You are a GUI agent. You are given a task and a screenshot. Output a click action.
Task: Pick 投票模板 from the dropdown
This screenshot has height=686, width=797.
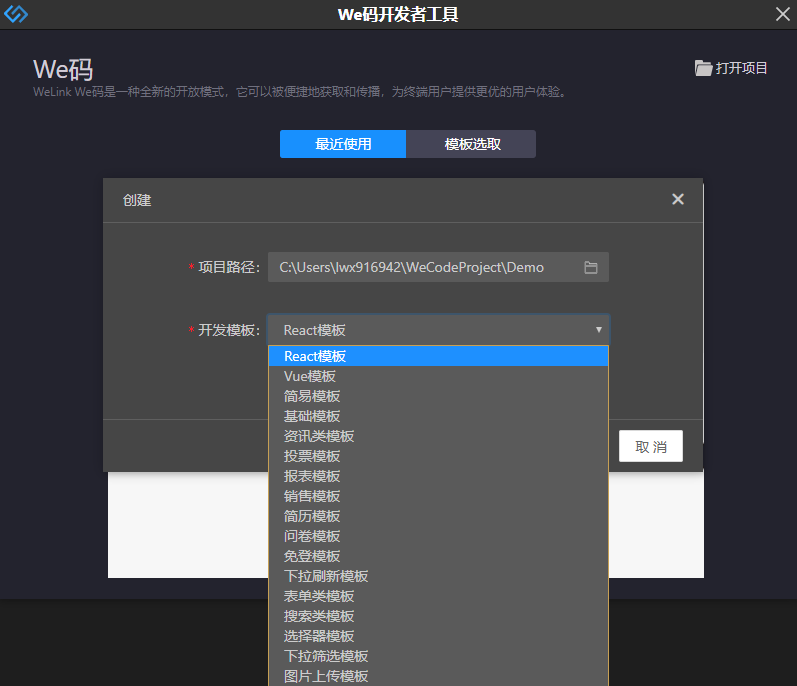click(438, 456)
